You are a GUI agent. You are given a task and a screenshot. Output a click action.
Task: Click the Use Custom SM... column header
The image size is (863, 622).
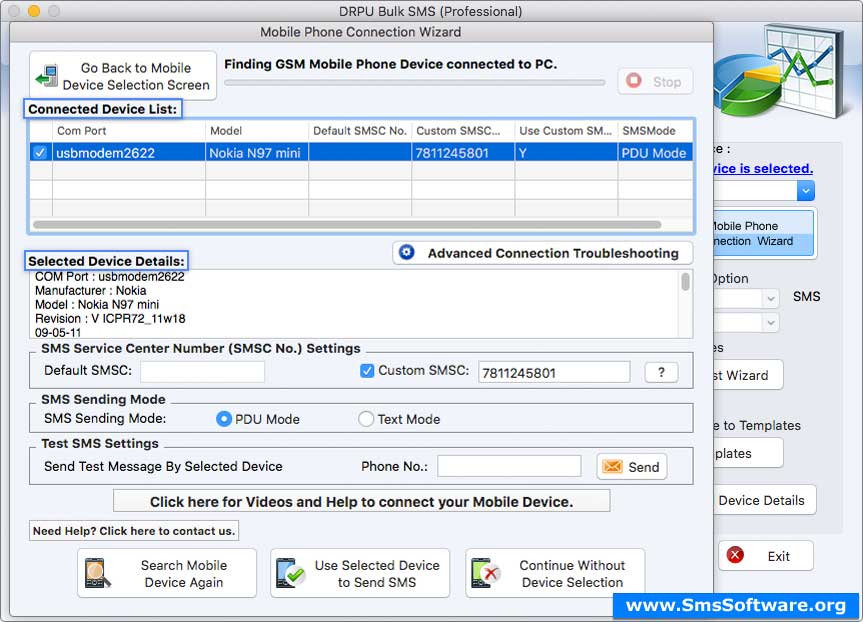coord(566,131)
